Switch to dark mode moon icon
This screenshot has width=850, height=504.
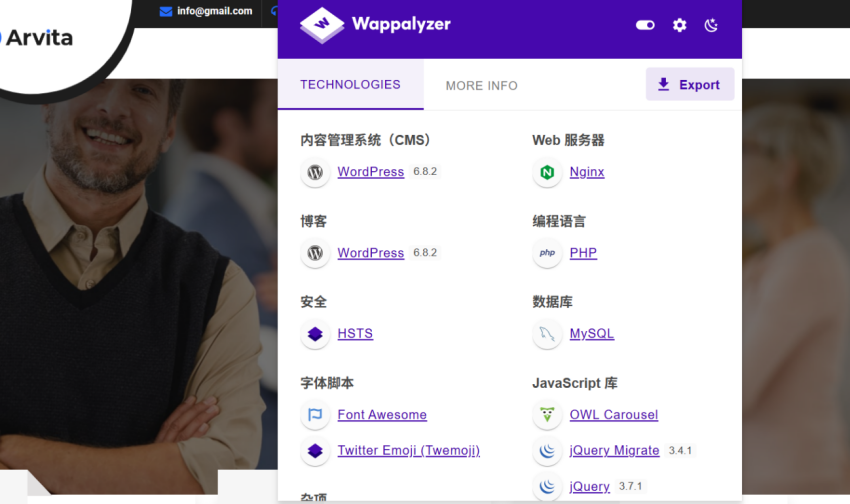coord(711,25)
